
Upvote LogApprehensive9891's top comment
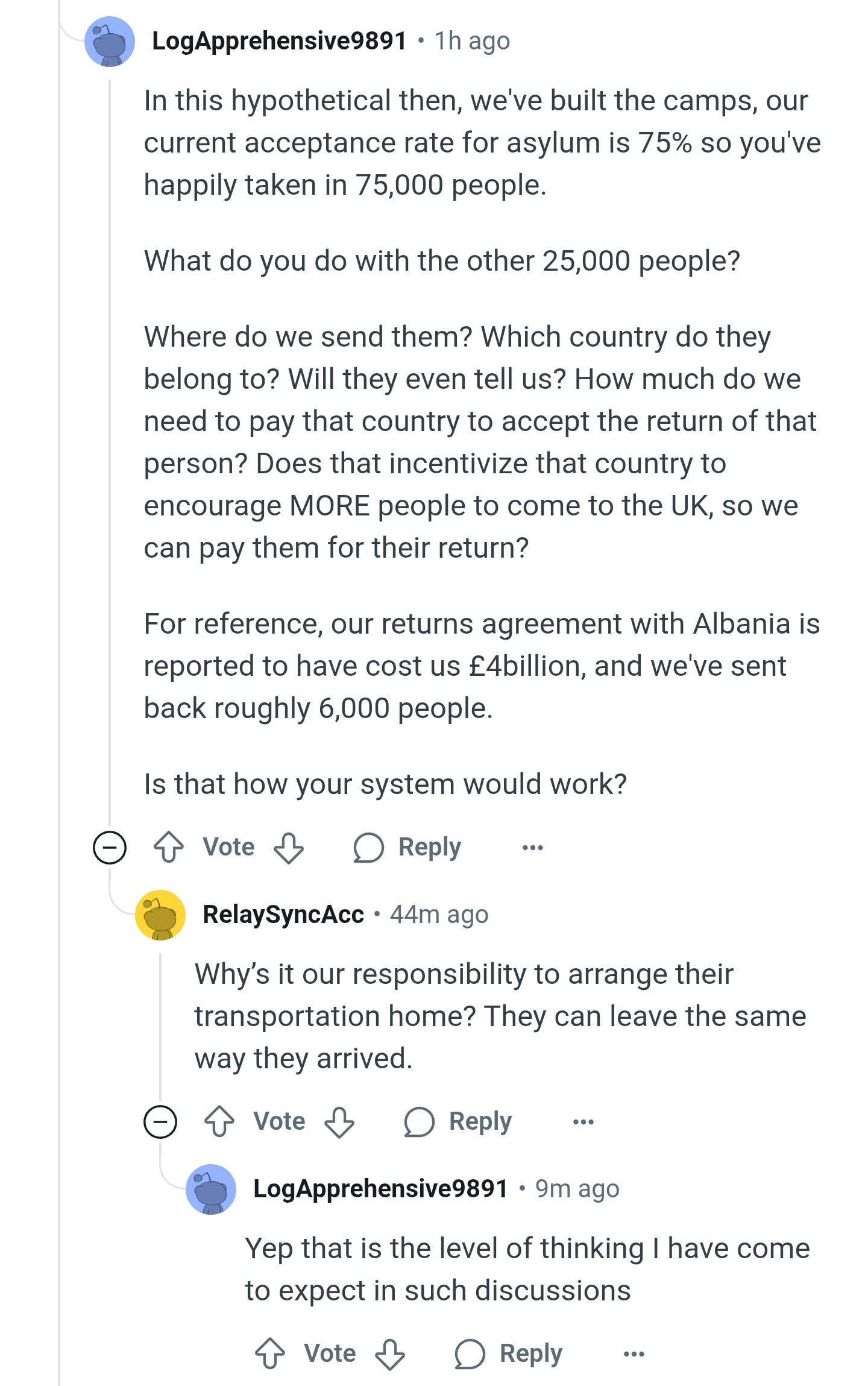tap(169, 847)
